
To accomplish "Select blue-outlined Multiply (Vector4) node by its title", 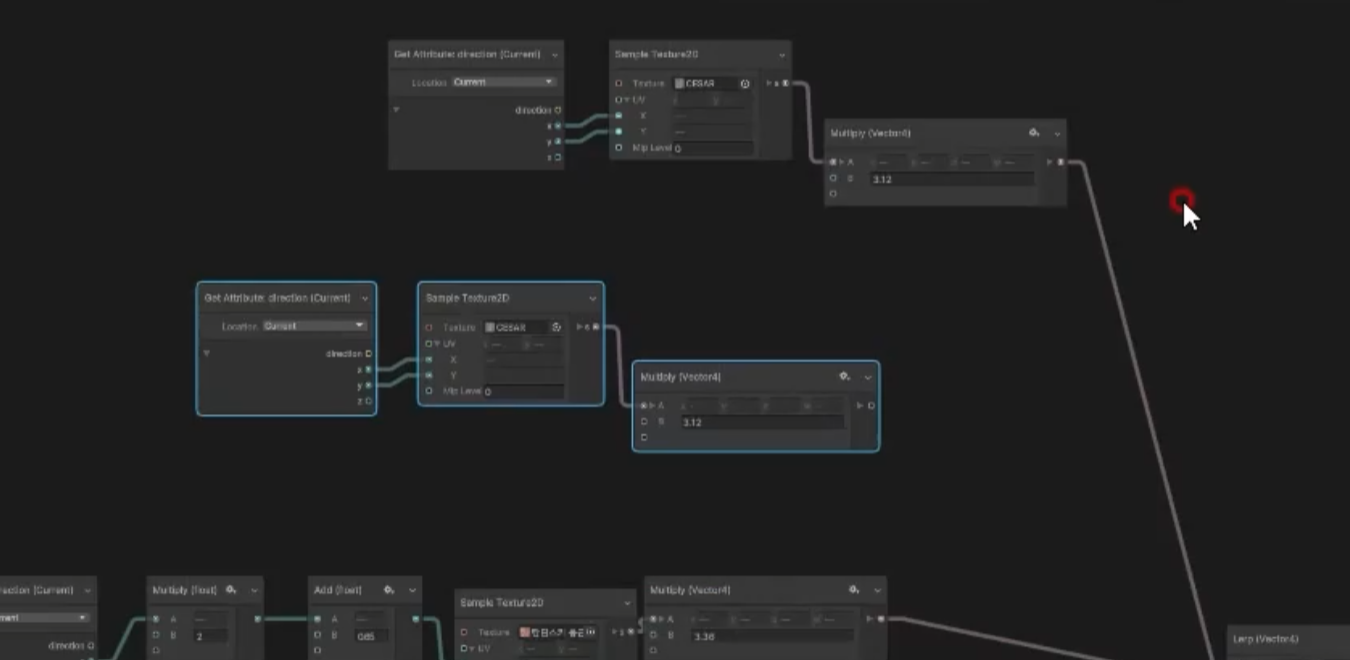I will (x=681, y=377).
